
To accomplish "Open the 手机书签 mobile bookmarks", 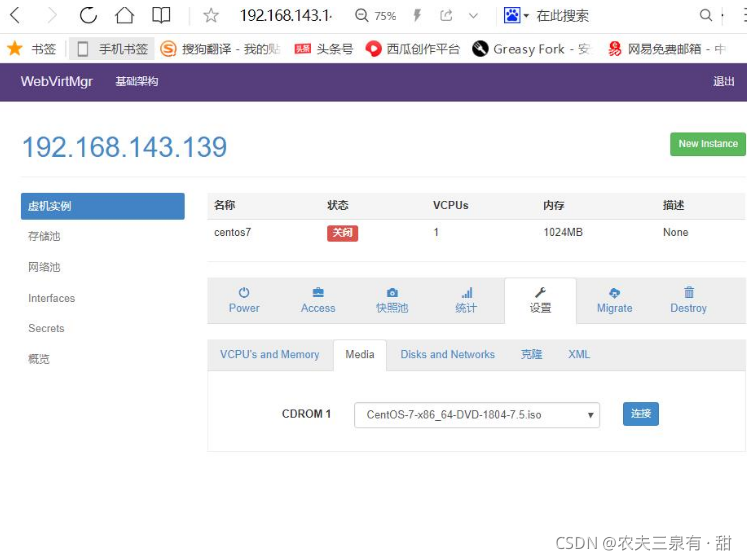I will 112,49.
